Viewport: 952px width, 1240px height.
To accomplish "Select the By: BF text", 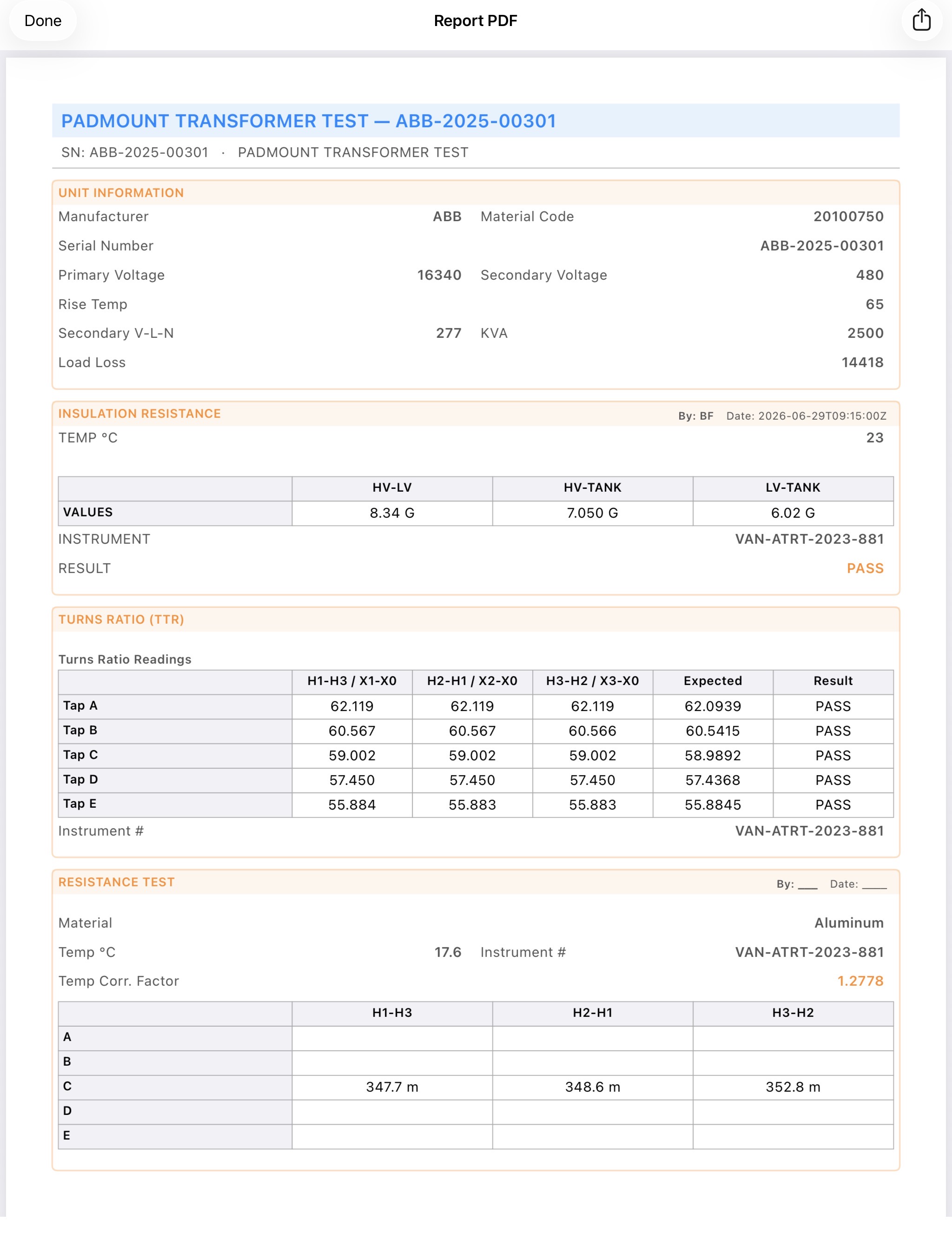I will pyautogui.click(x=696, y=416).
